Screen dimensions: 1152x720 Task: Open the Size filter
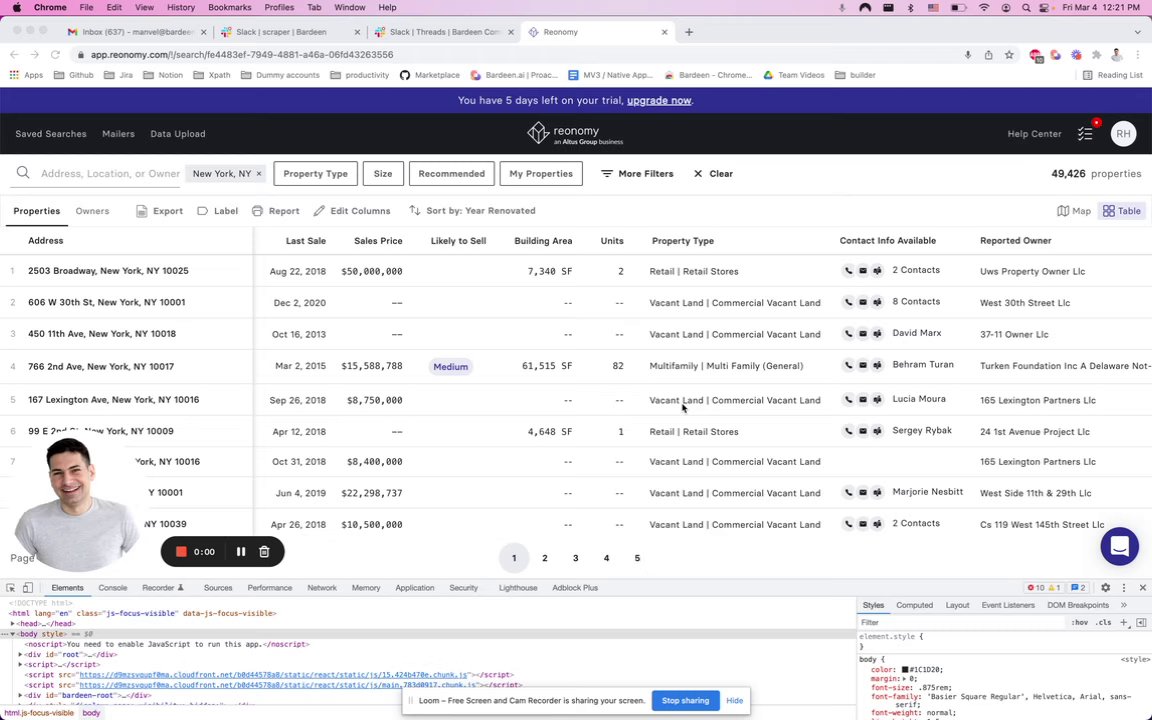pos(383,174)
